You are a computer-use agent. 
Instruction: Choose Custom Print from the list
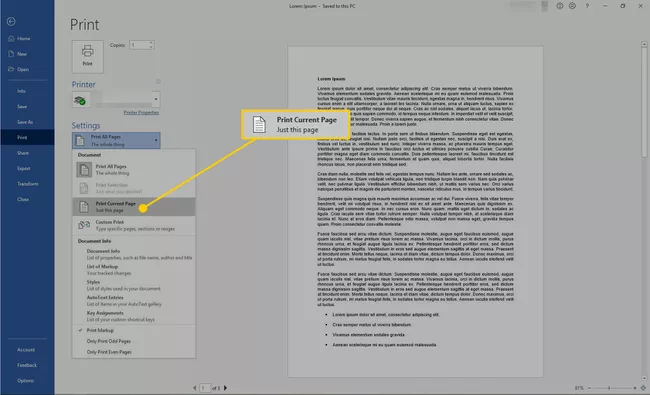133,225
